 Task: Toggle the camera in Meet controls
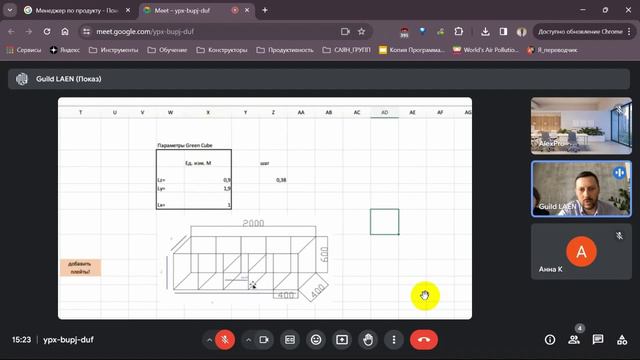pyautogui.click(x=264, y=340)
